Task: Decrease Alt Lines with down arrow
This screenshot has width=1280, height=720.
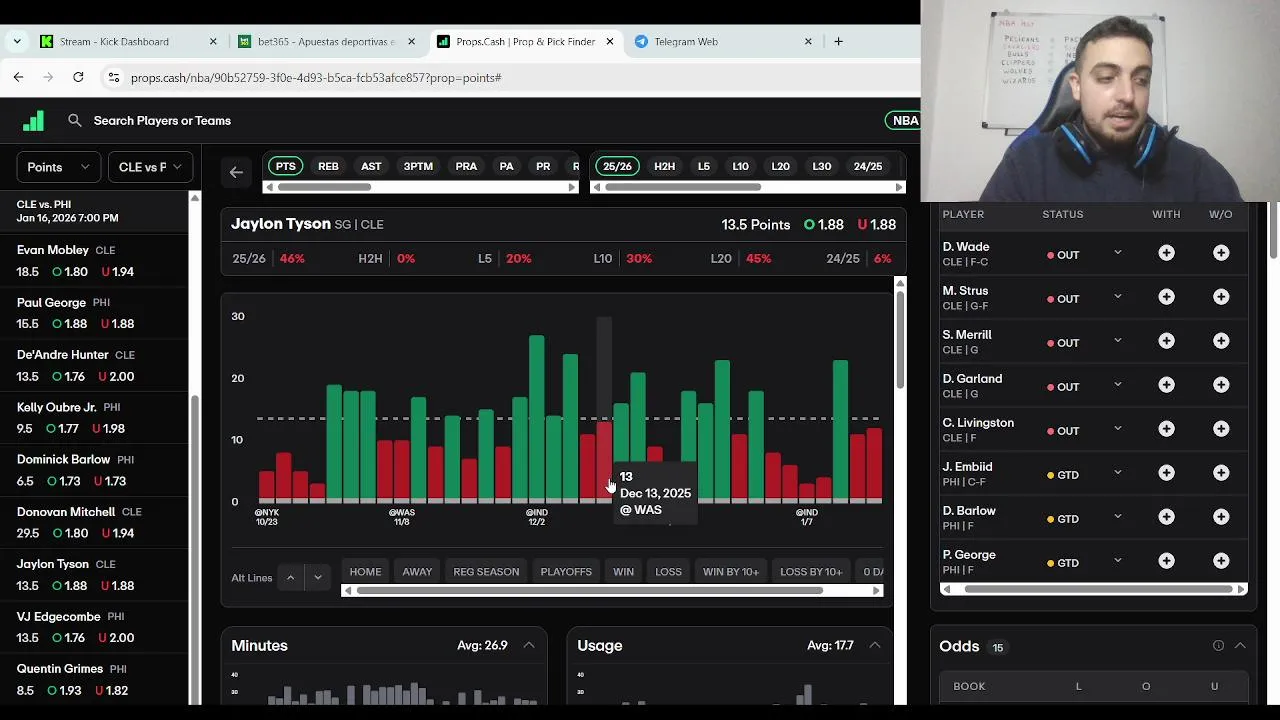Action: (318, 577)
